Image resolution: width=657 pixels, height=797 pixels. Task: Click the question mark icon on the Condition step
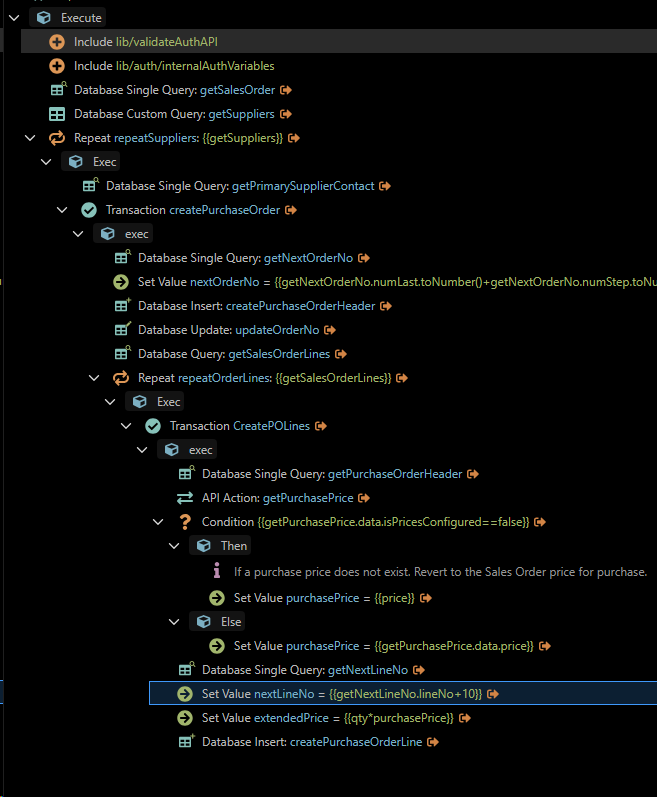coord(185,522)
